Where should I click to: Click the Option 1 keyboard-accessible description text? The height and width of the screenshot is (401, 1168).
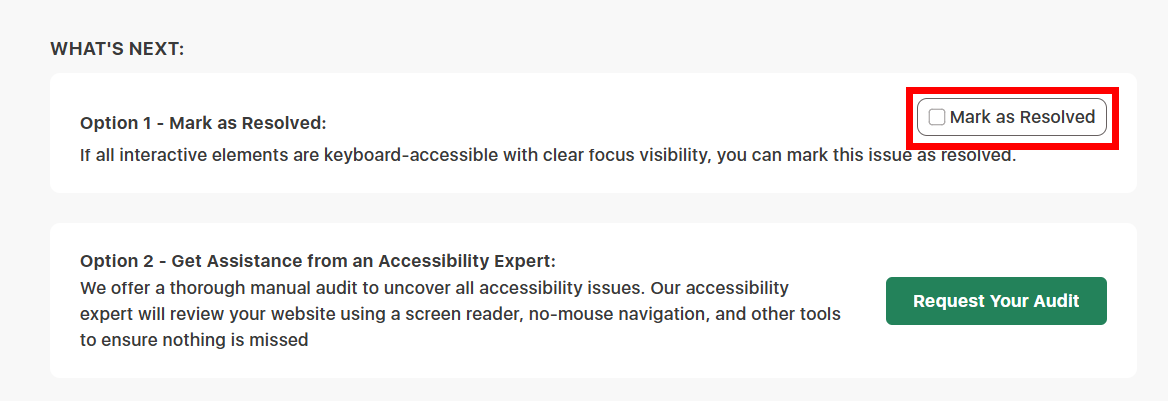(547, 156)
